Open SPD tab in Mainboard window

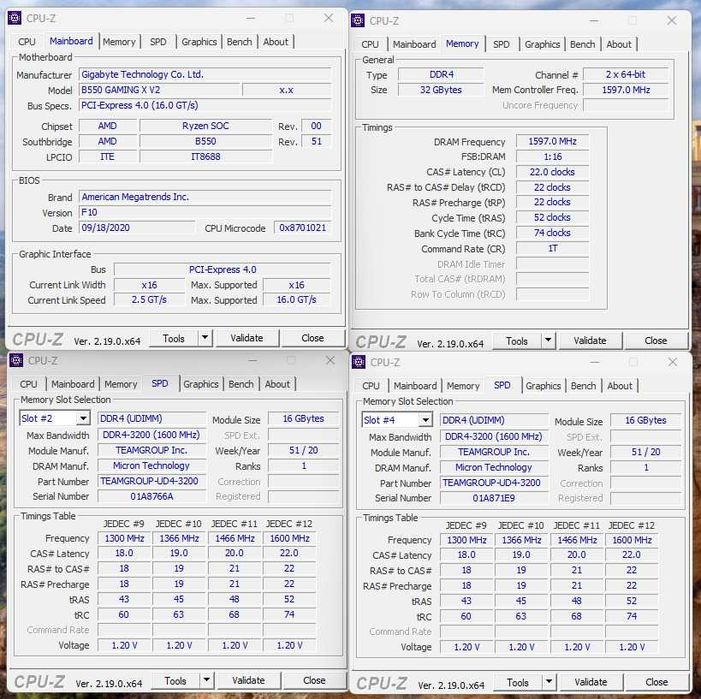click(158, 42)
